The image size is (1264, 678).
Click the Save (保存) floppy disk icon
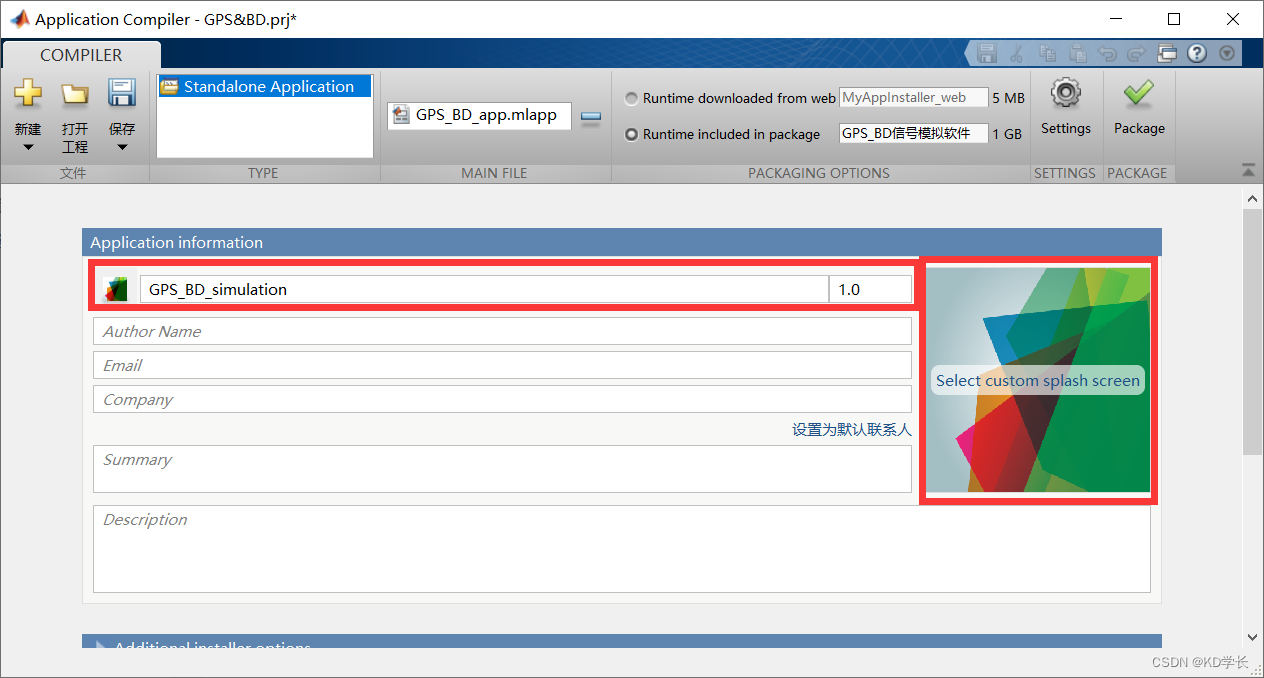[x=122, y=94]
